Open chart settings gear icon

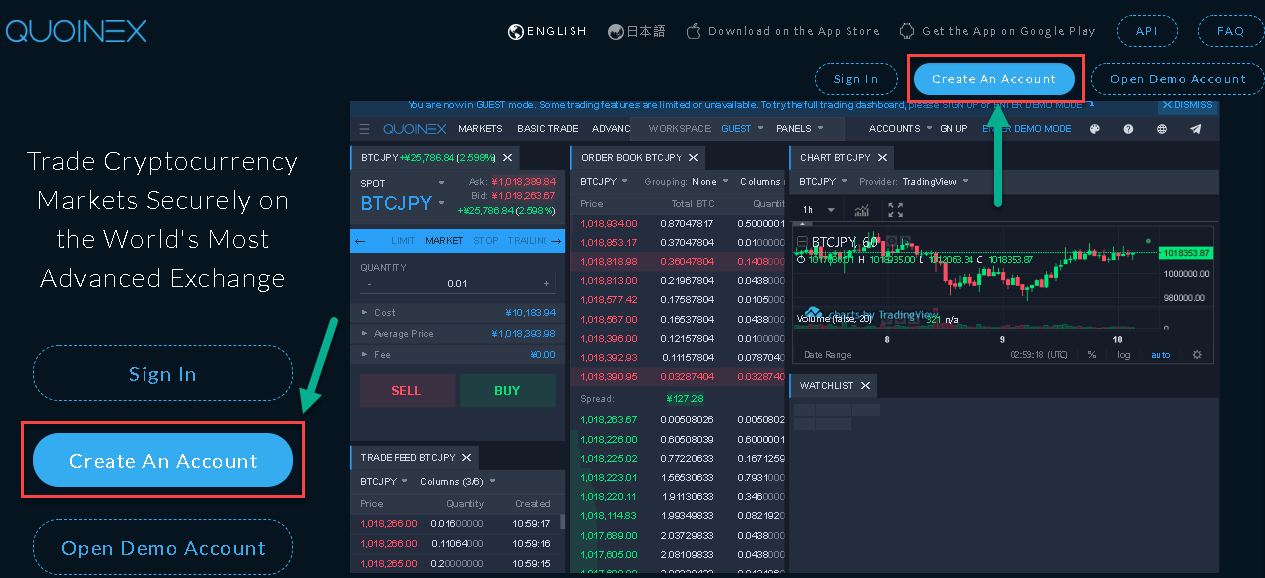[x=1197, y=354]
